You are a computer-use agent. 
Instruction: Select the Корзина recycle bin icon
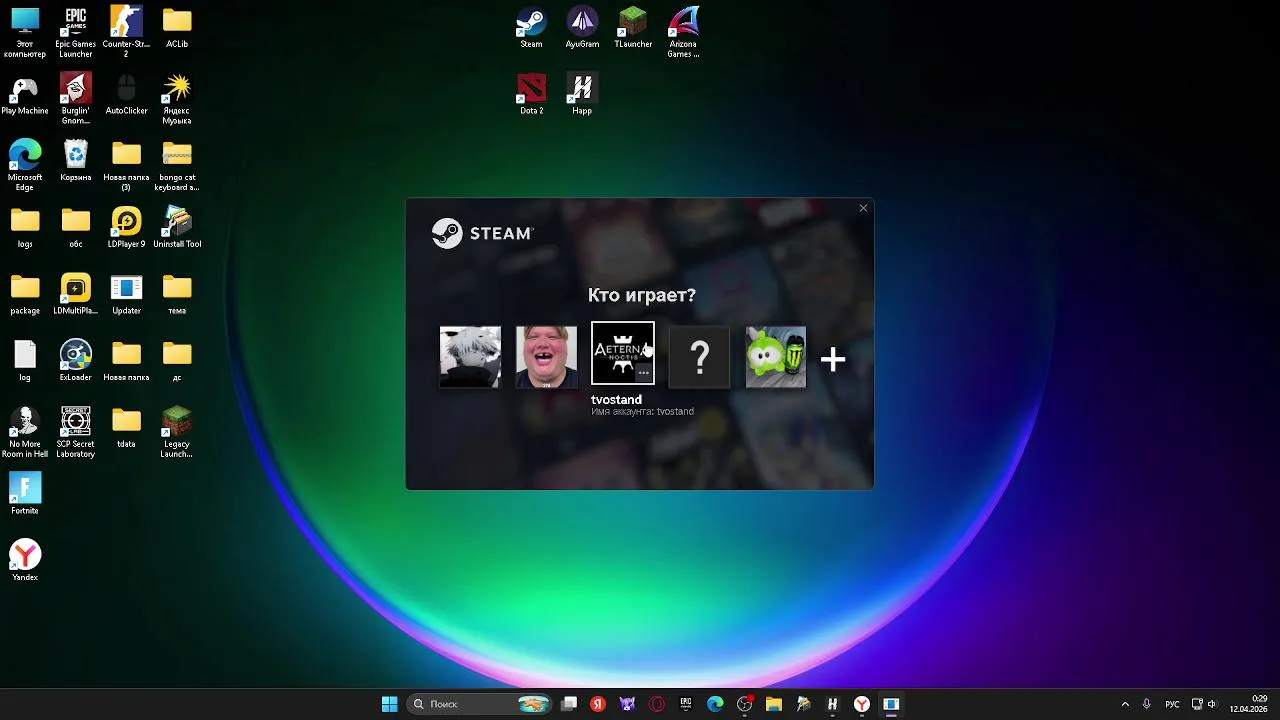pyautogui.click(x=75, y=161)
